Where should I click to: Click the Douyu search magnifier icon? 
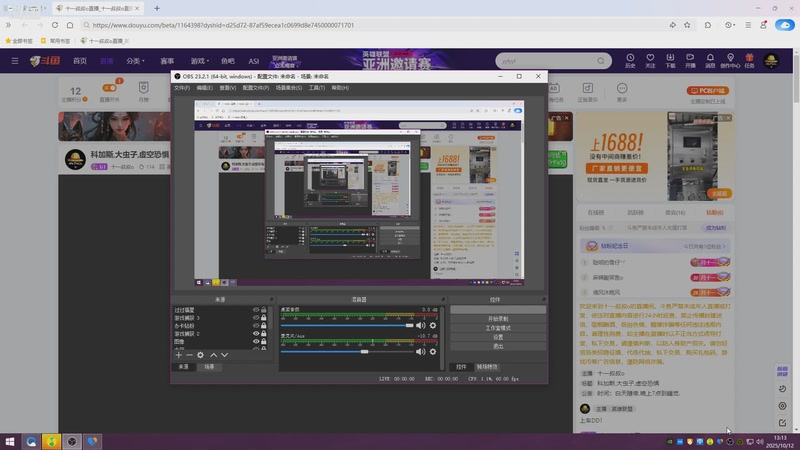tap(601, 61)
